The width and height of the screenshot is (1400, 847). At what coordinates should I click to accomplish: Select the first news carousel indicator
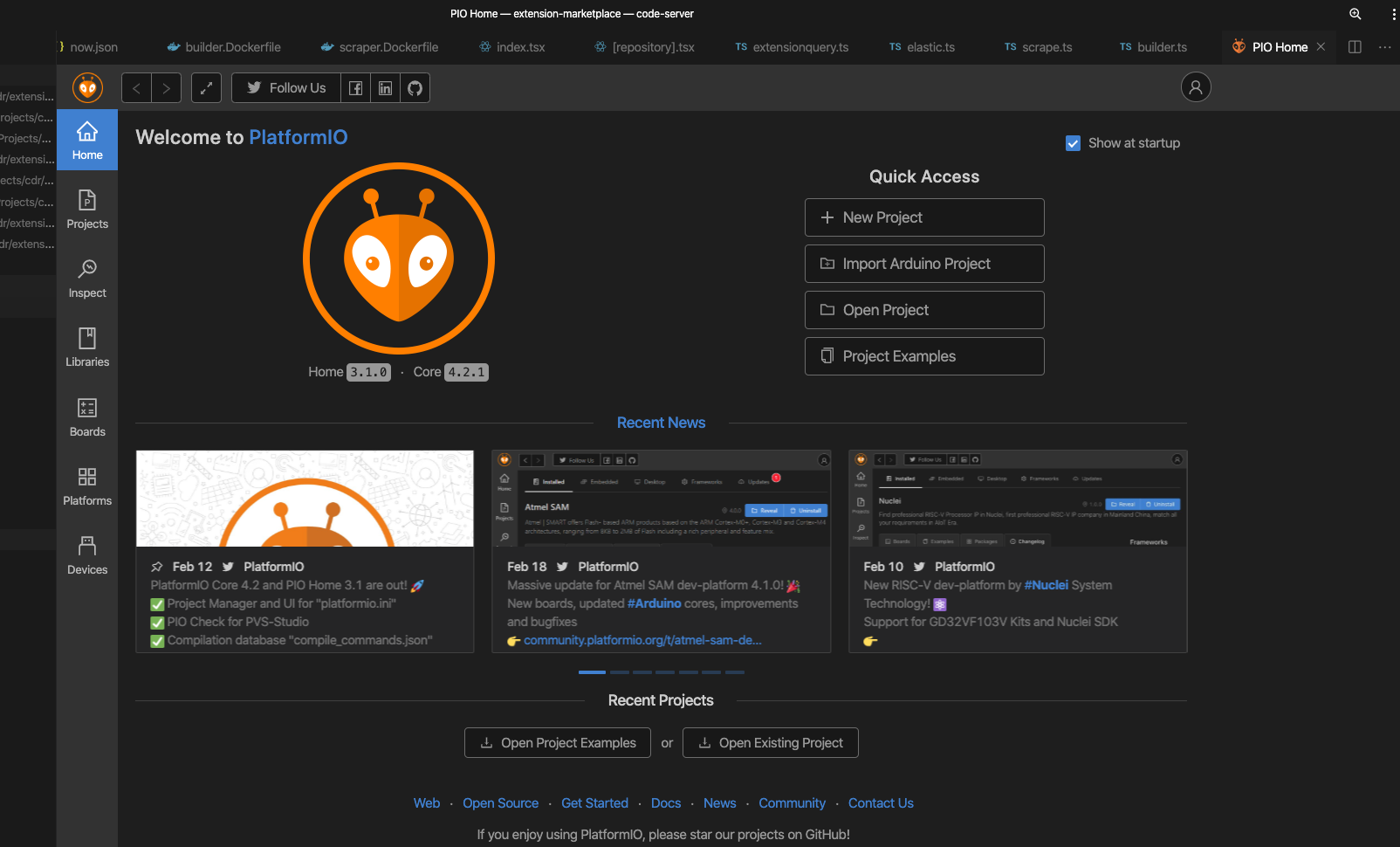tap(592, 672)
